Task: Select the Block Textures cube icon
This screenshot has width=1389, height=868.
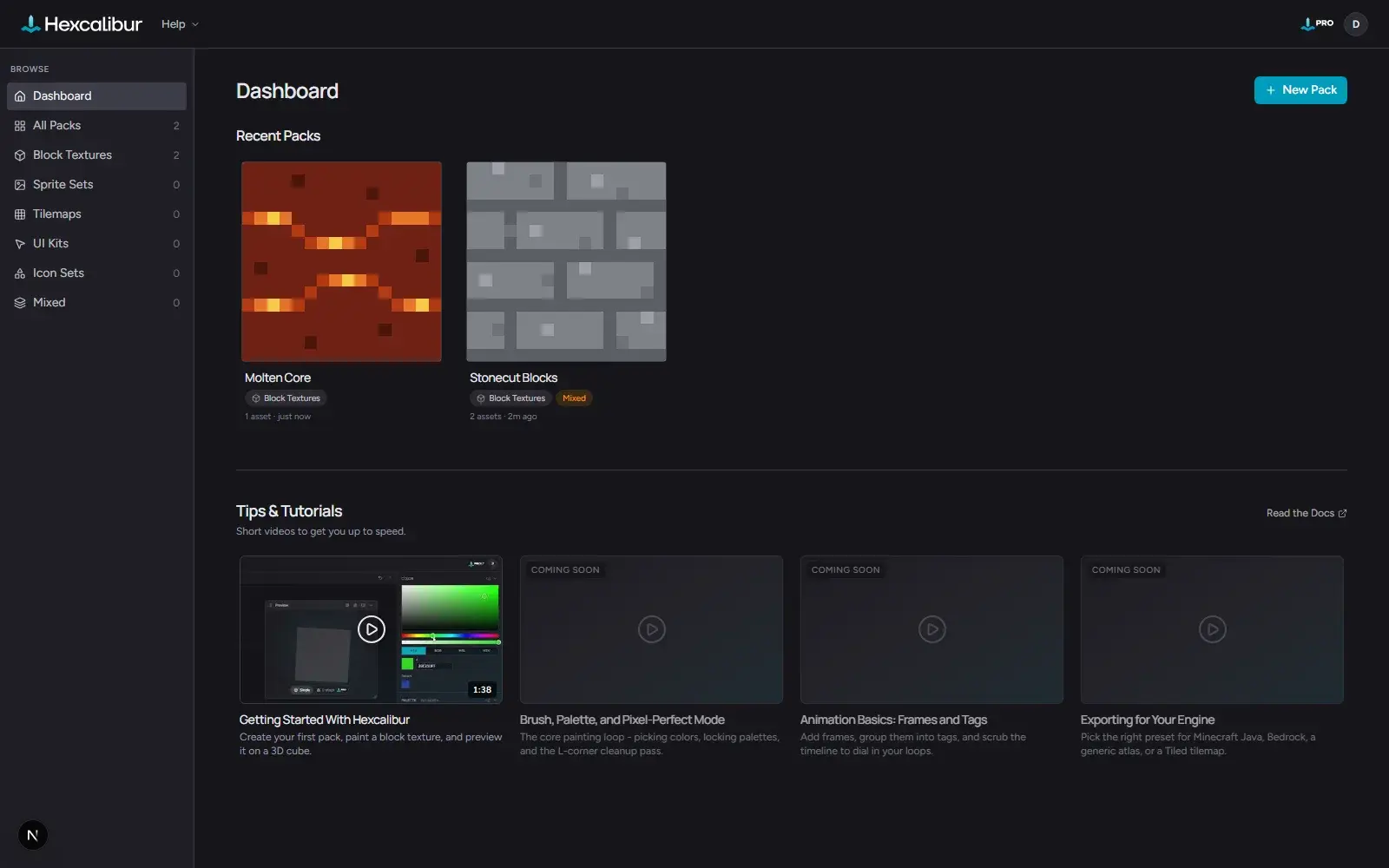Action: [x=20, y=155]
